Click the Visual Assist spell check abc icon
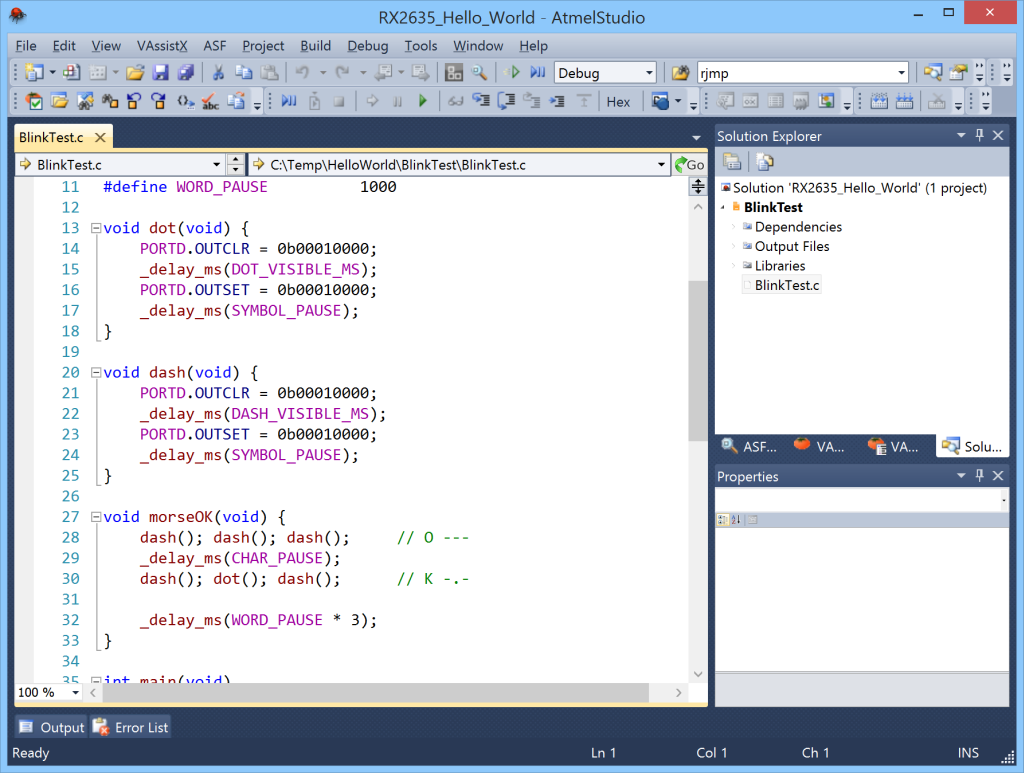 click(210, 101)
